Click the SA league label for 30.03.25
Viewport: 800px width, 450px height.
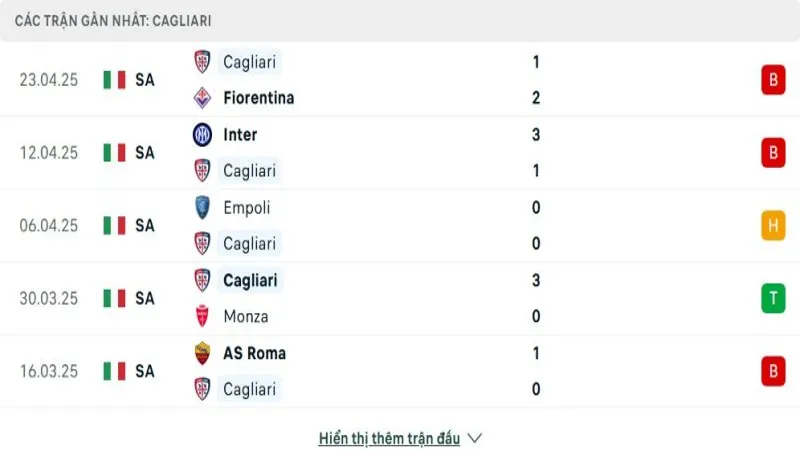click(x=145, y=298)
